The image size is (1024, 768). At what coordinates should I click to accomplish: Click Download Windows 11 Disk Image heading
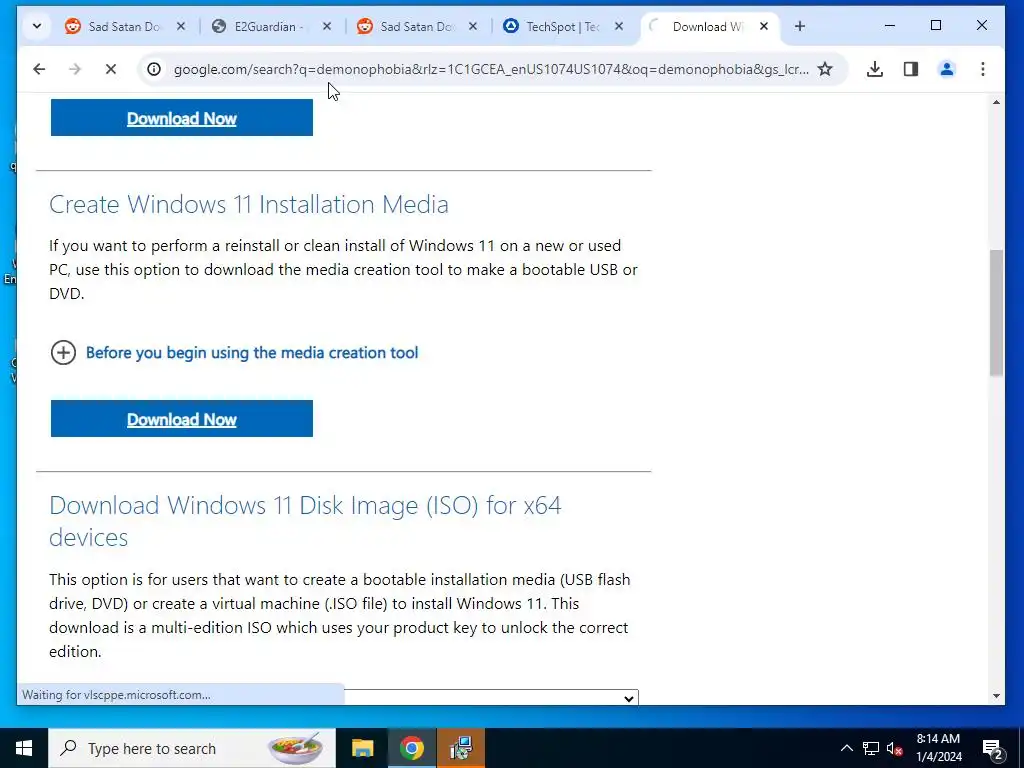click(x=305, y=521)
